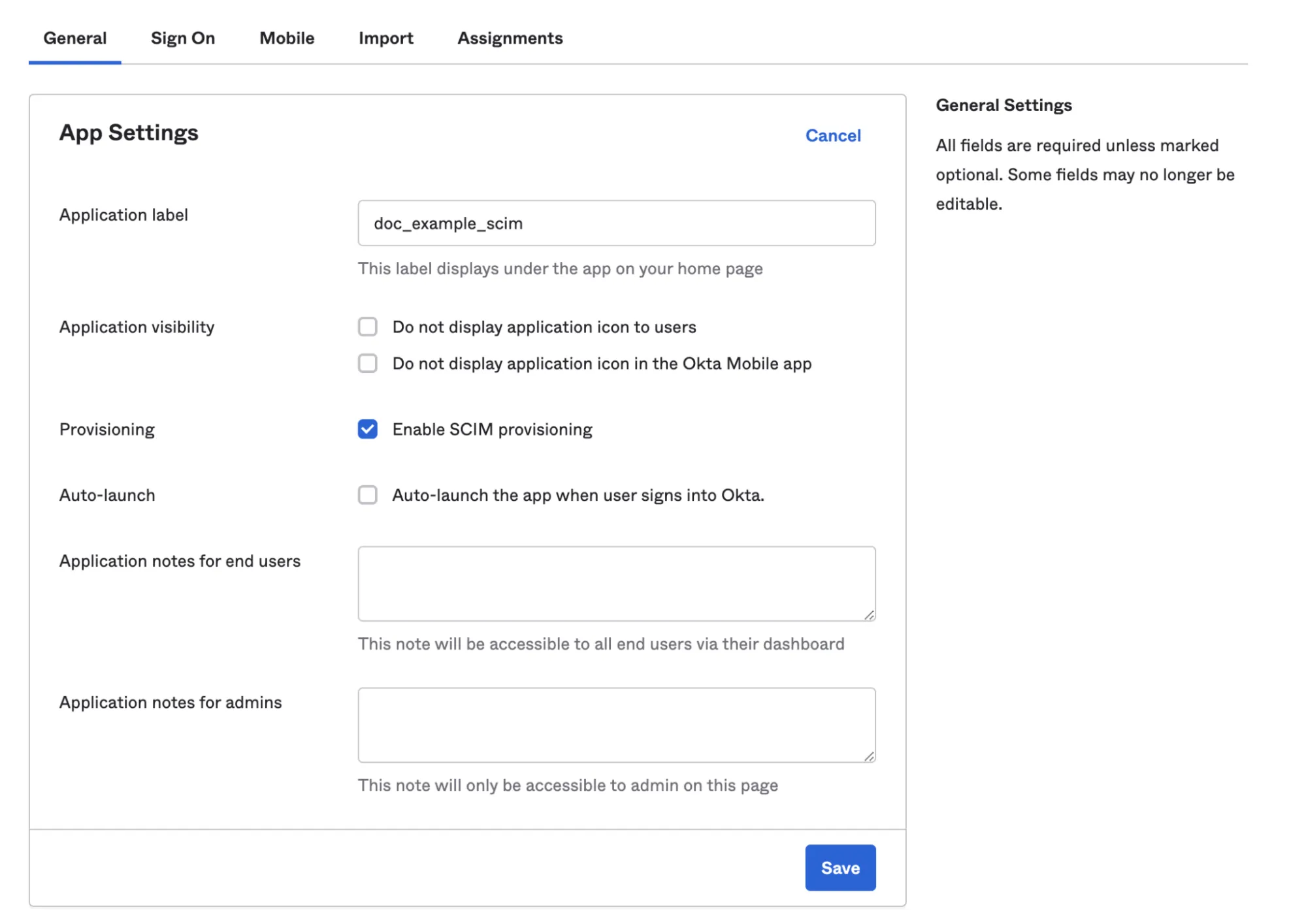Click the end-user notes text area

pos(616,582)
